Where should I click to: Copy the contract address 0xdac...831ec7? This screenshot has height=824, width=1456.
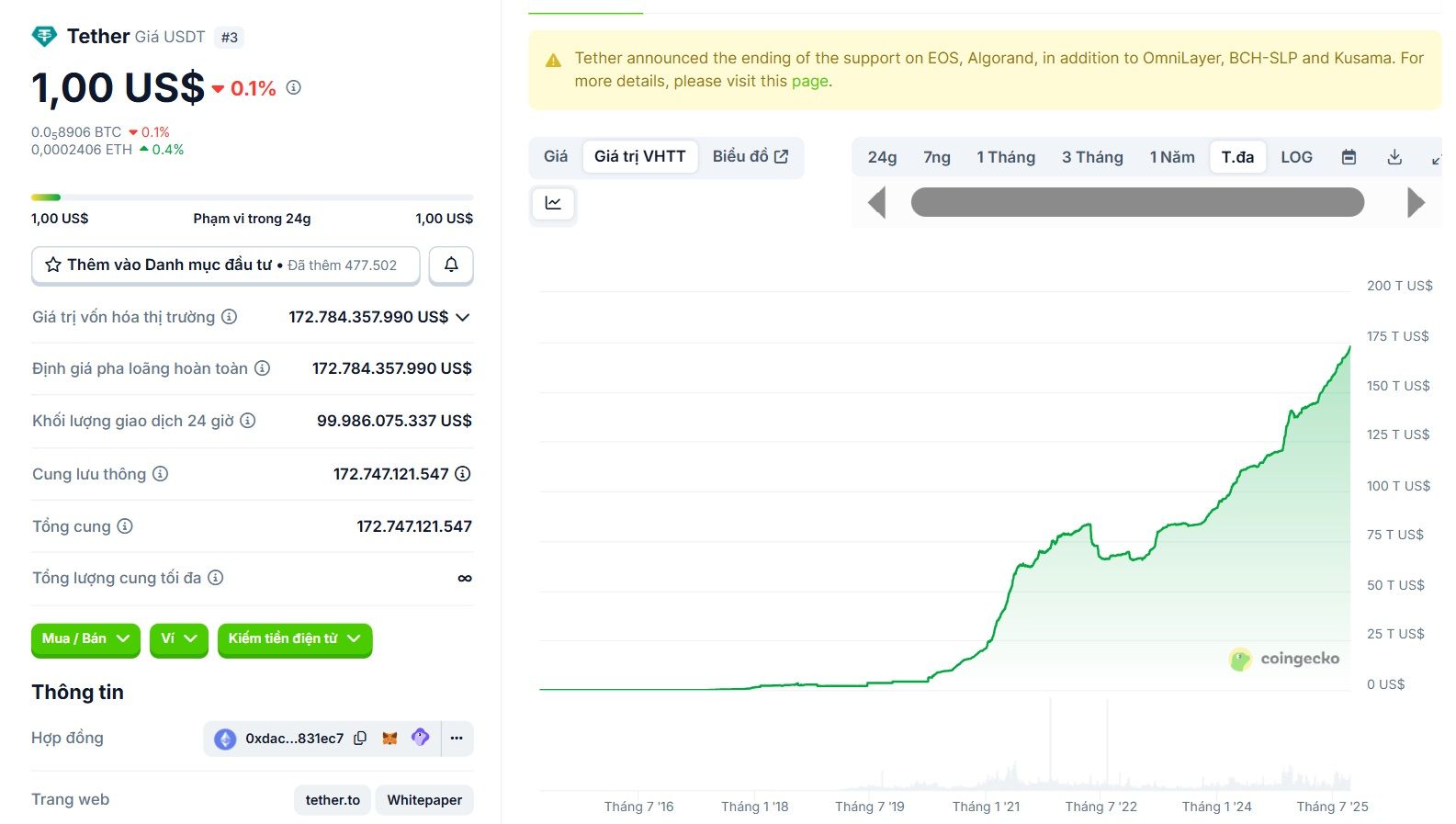361,739
